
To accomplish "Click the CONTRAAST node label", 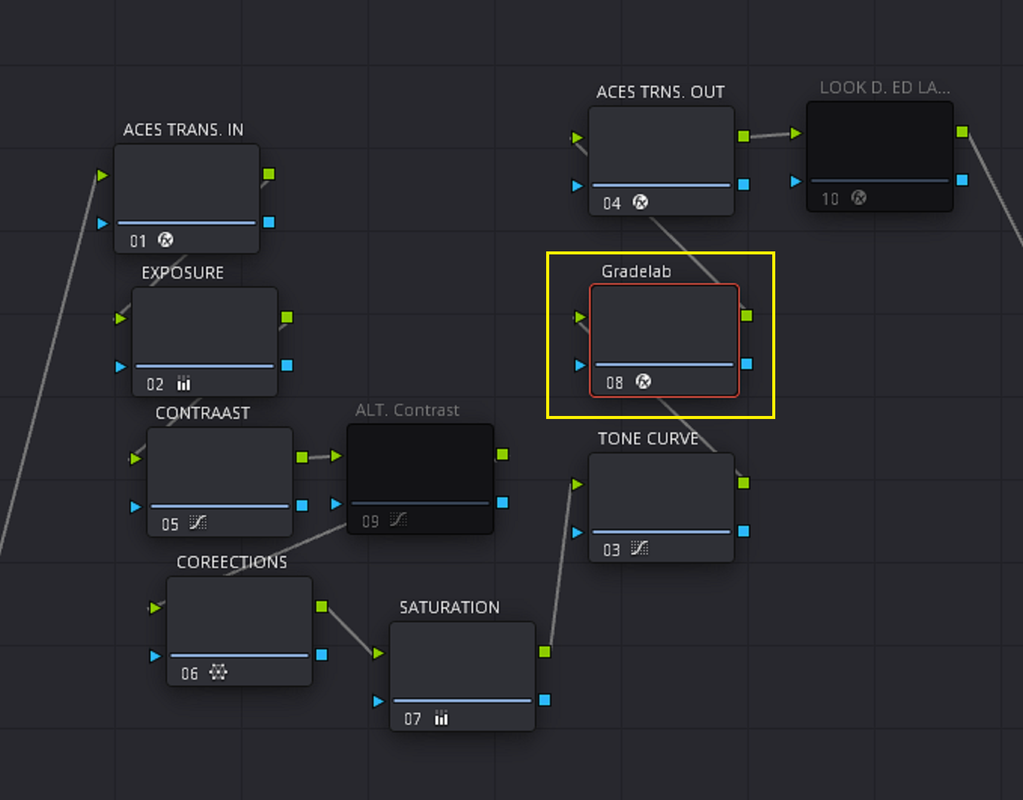I will (202, 413).
